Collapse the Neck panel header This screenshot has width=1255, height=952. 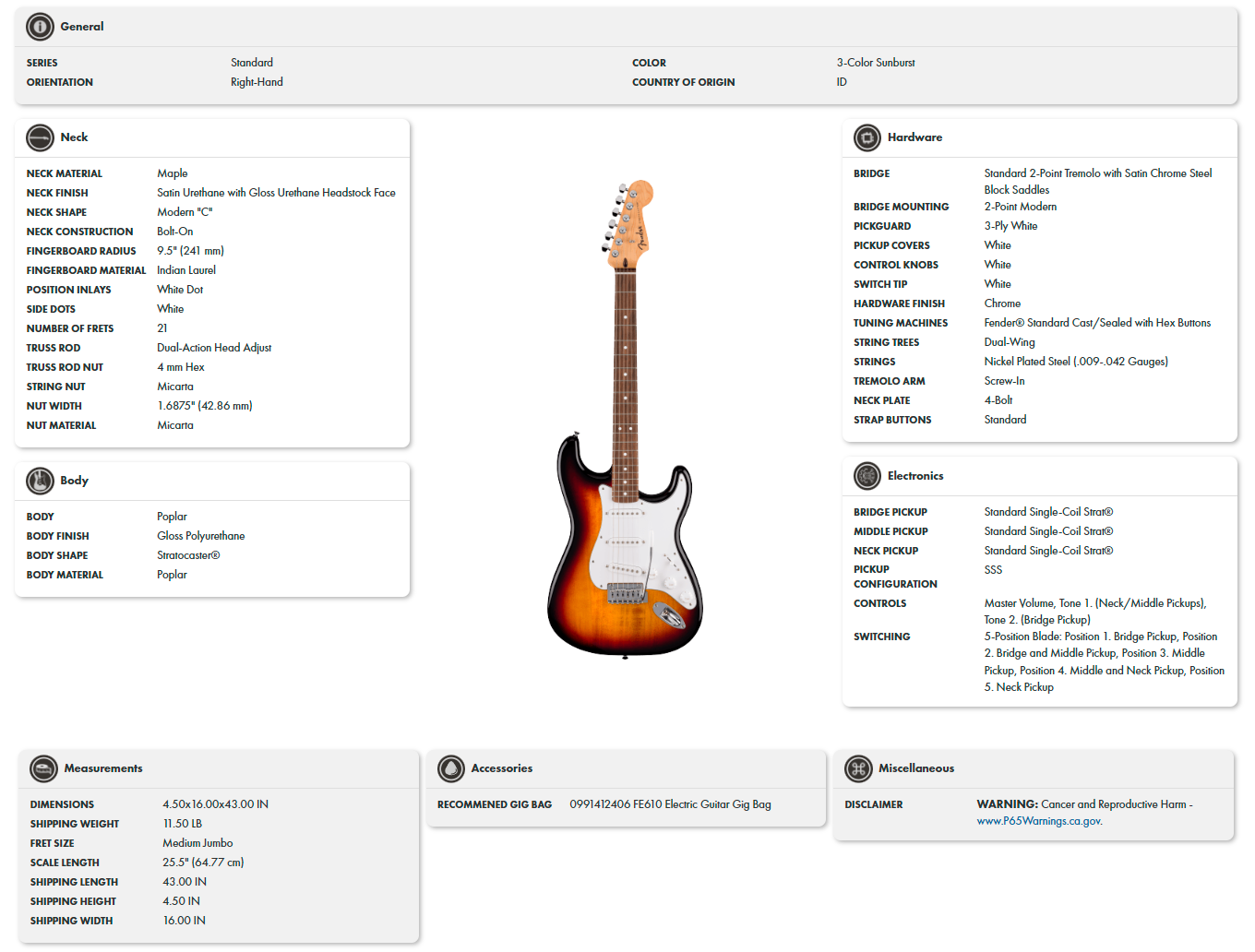(x=212, y=137)
